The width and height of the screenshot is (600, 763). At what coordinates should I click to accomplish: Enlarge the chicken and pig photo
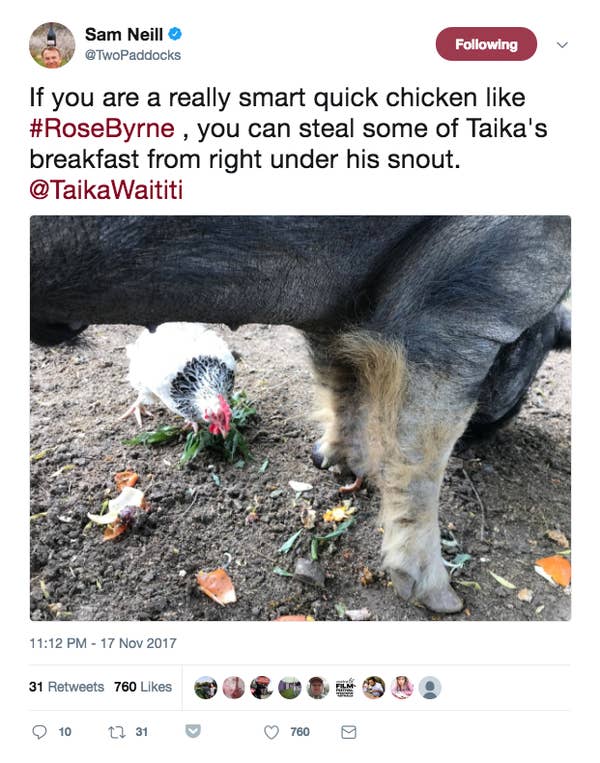click(x=300, y=418)
